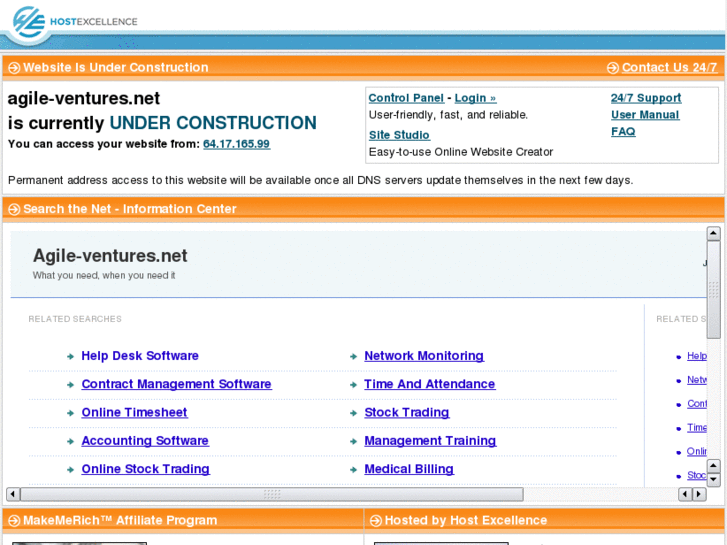Open the Contact Us 24/7 link

point(670,68)
